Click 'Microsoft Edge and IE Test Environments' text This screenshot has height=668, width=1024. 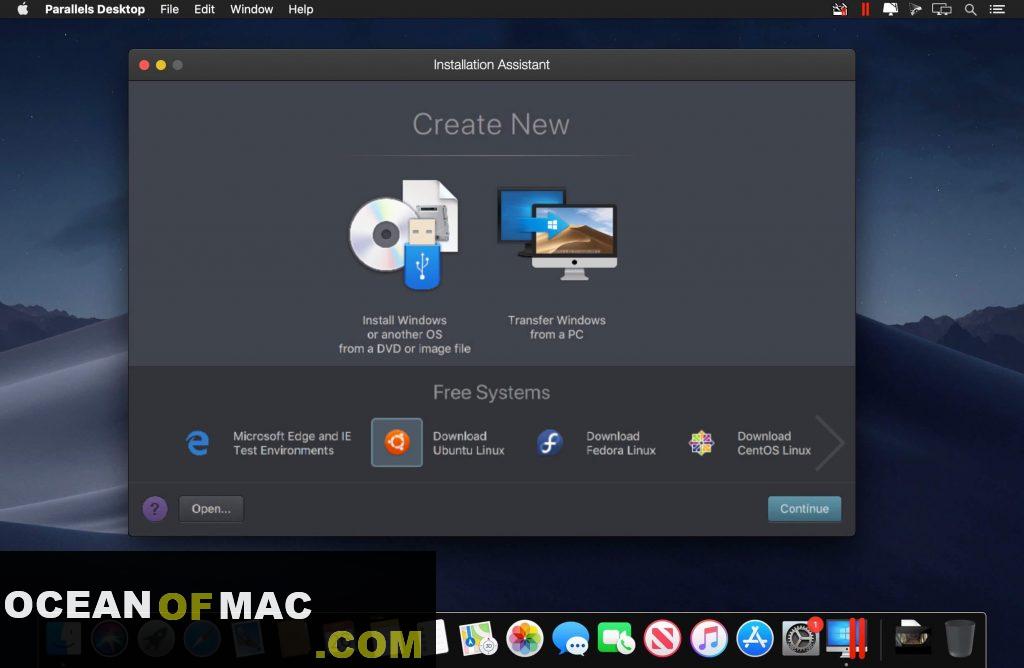coord(292,443)
